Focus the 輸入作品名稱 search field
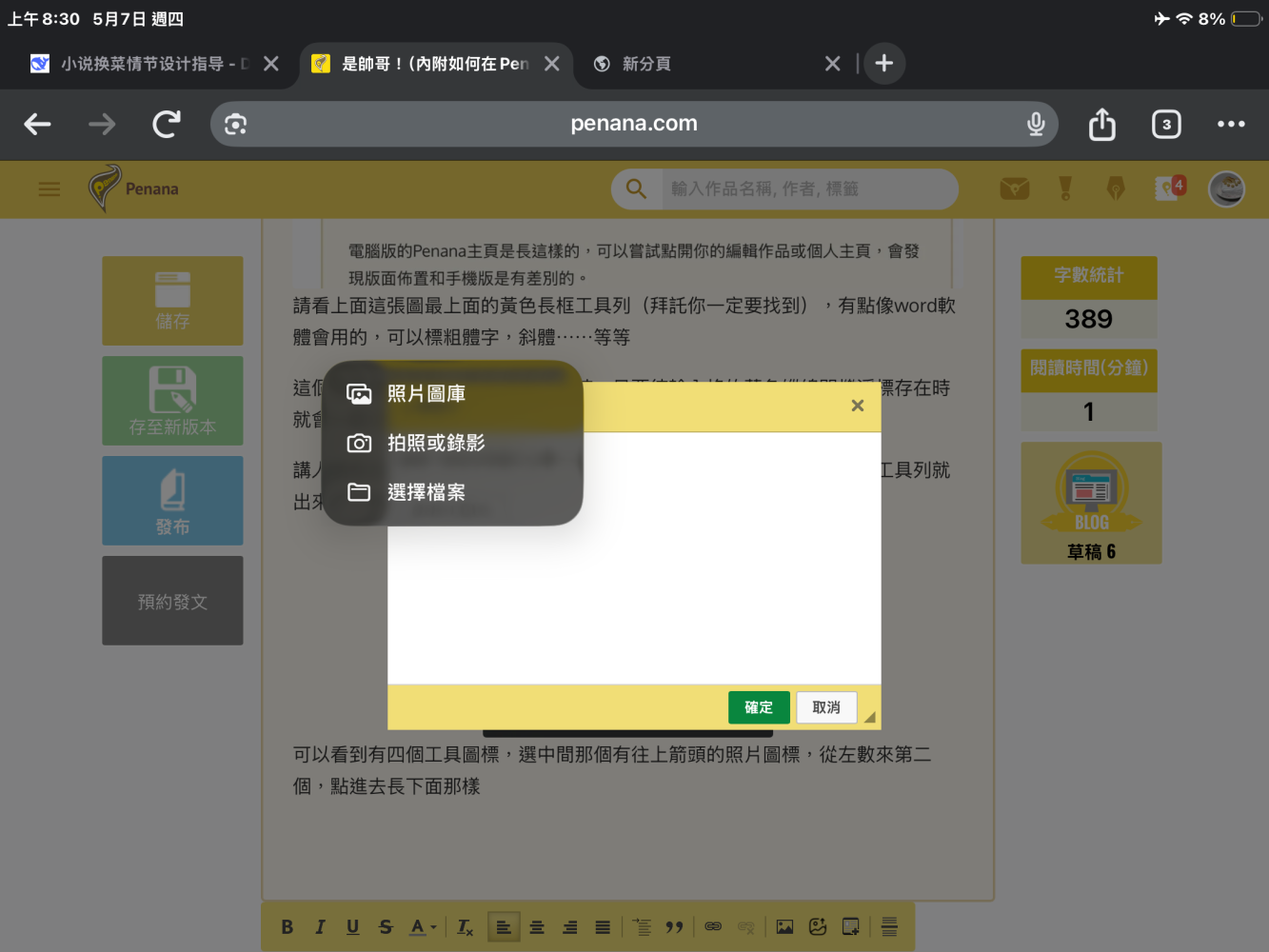Screen dimensions: 1269x952 click(808, 188)
